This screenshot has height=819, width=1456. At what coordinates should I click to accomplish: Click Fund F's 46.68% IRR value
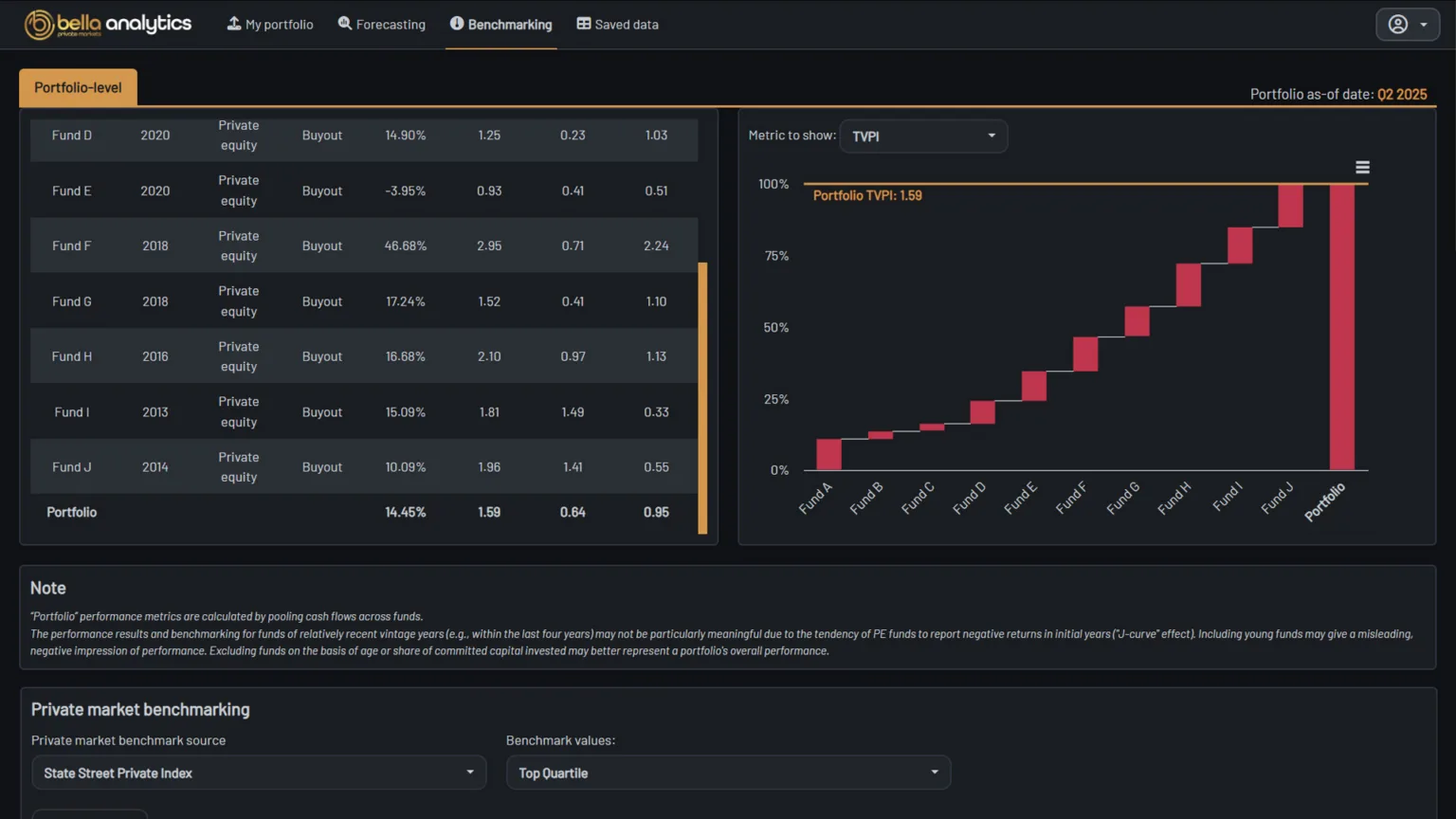coord(406,246)
